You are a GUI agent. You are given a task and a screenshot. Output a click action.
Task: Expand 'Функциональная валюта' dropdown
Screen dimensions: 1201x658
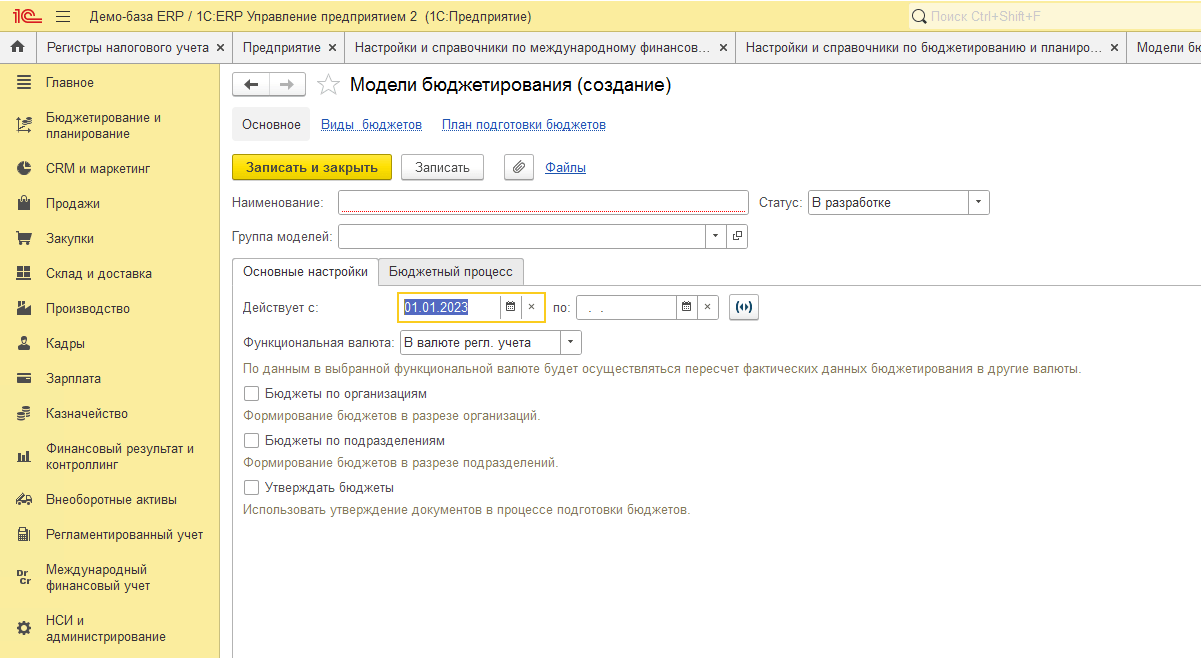pyautogui.click(x=570, y=343)
